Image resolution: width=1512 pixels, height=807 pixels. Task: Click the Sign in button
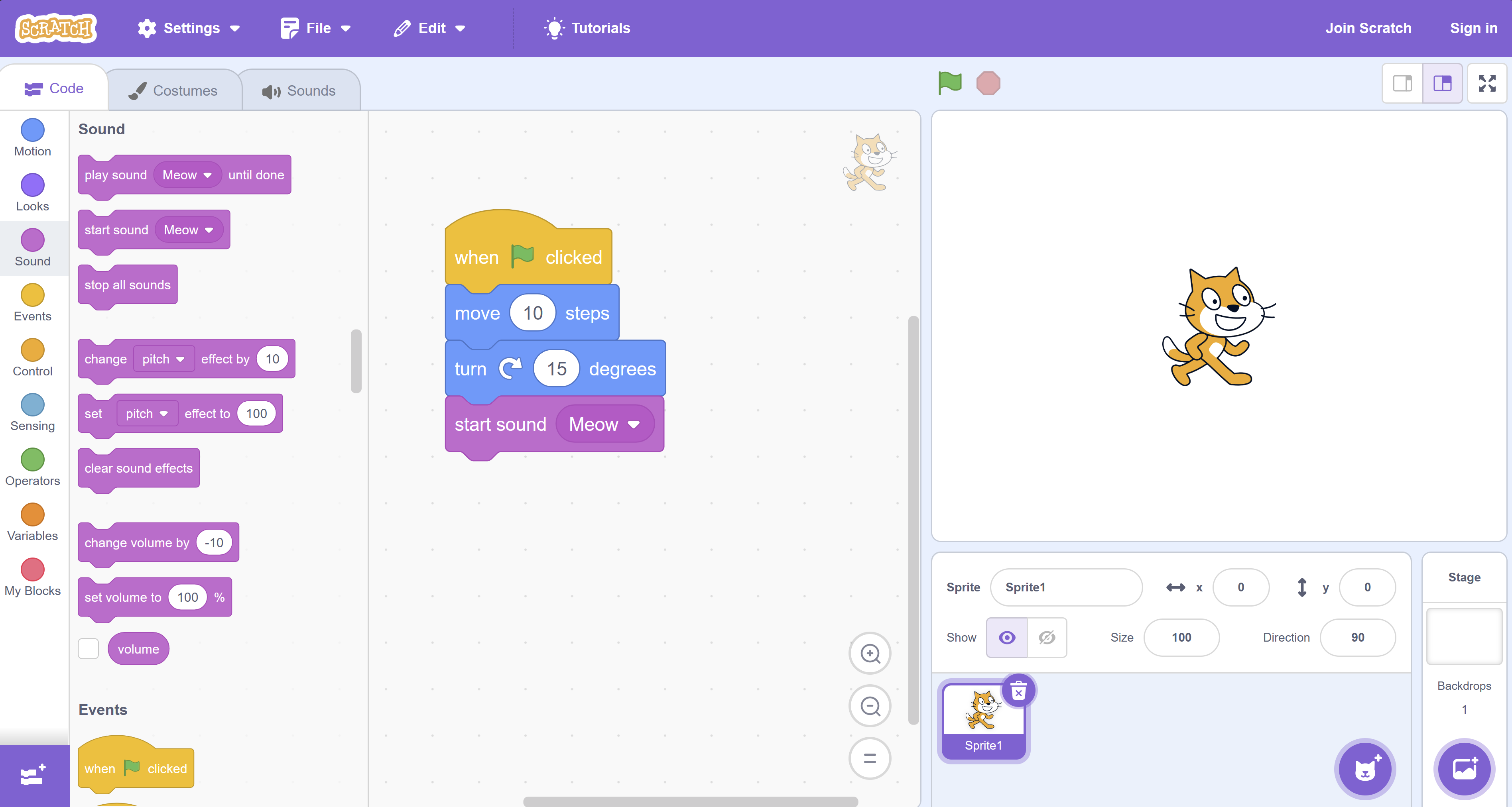[1473, 27]
